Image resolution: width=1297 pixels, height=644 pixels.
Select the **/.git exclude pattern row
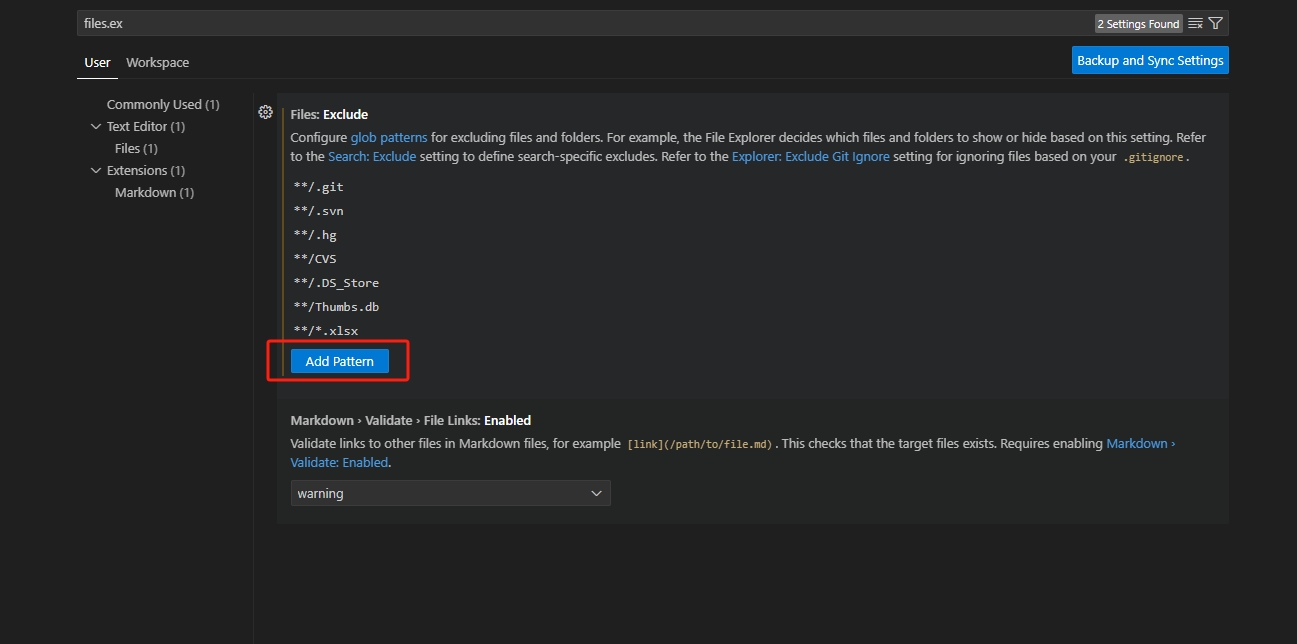coord(319,187)
